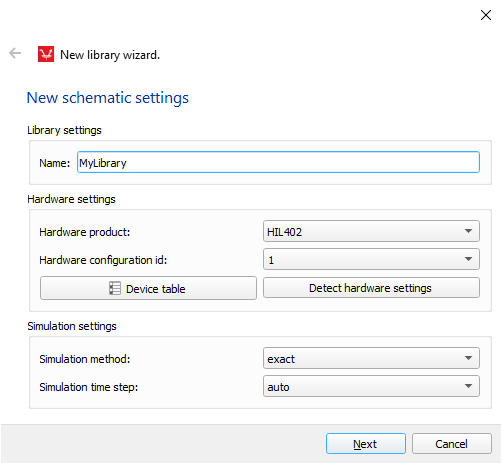This screenshot has width=502, height=464.
Task: Open the Device table
Action: 148,288
